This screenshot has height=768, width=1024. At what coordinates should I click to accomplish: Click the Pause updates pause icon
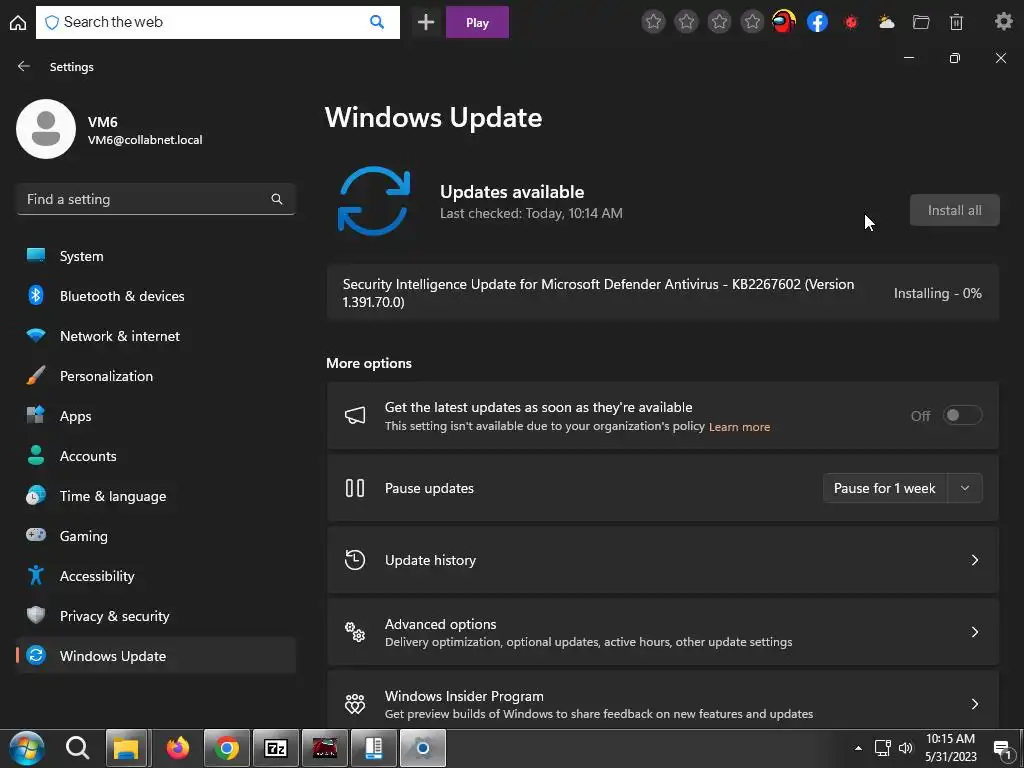tap(355, 488)
